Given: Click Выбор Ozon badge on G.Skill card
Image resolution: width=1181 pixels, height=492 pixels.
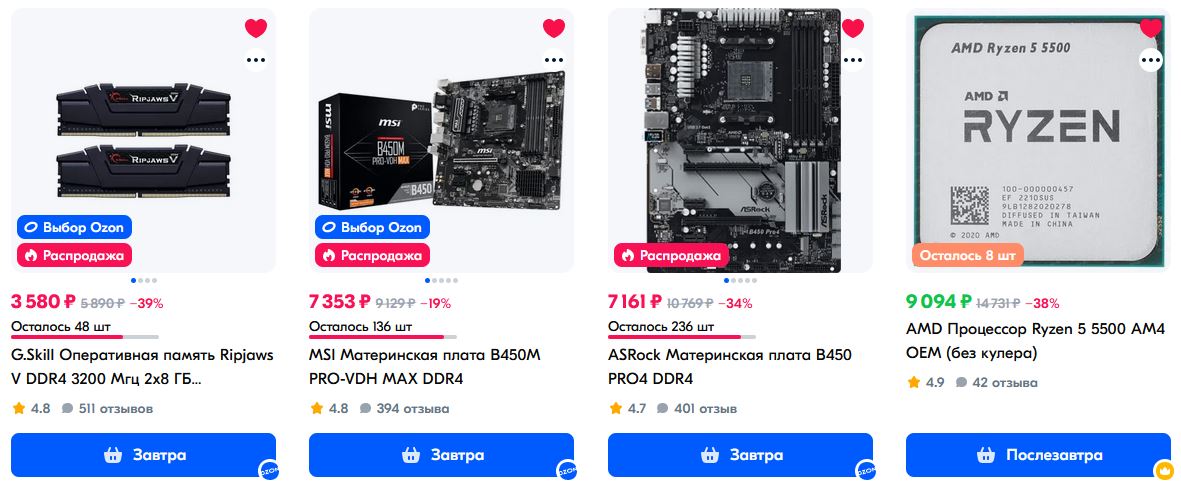Looking at the screenshot, I should click(75, 228).
